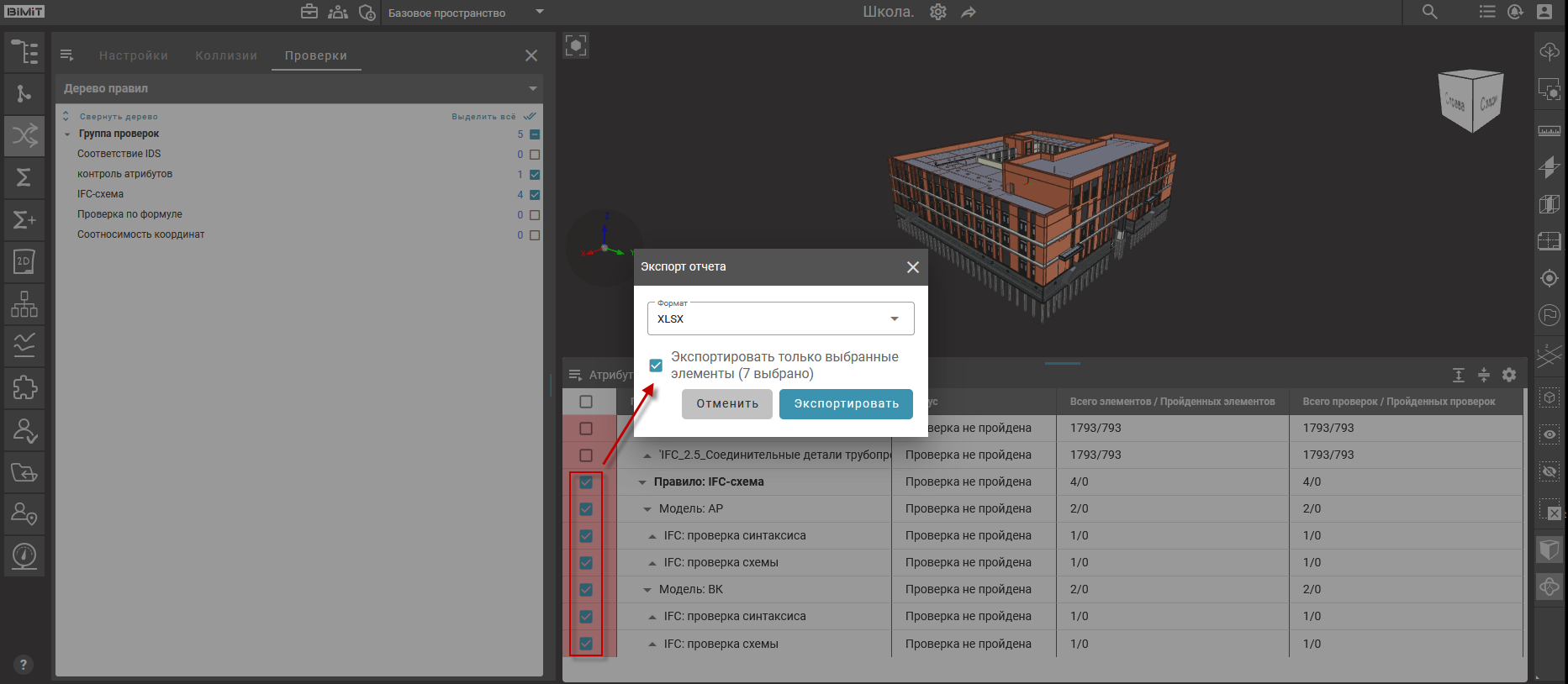Click the 3D navigation view cube
The height and width of the screenshot is (684, 1568).
(1470, 101)
